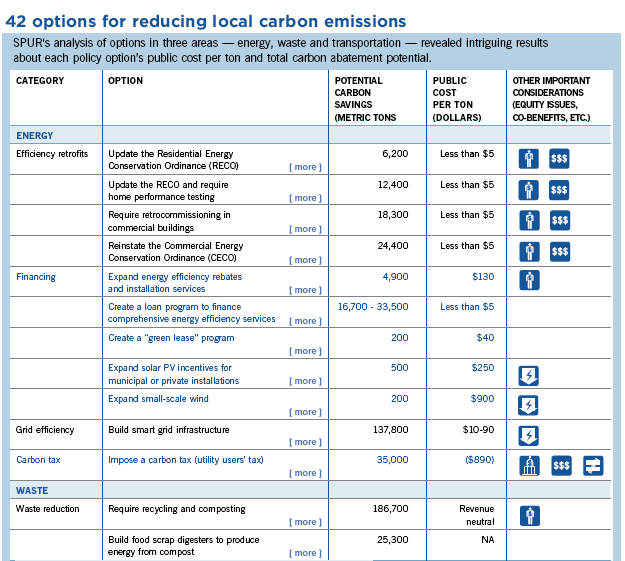Click the $10-90 cost value
Screen dimensions: 625x561
coord(478,430)
